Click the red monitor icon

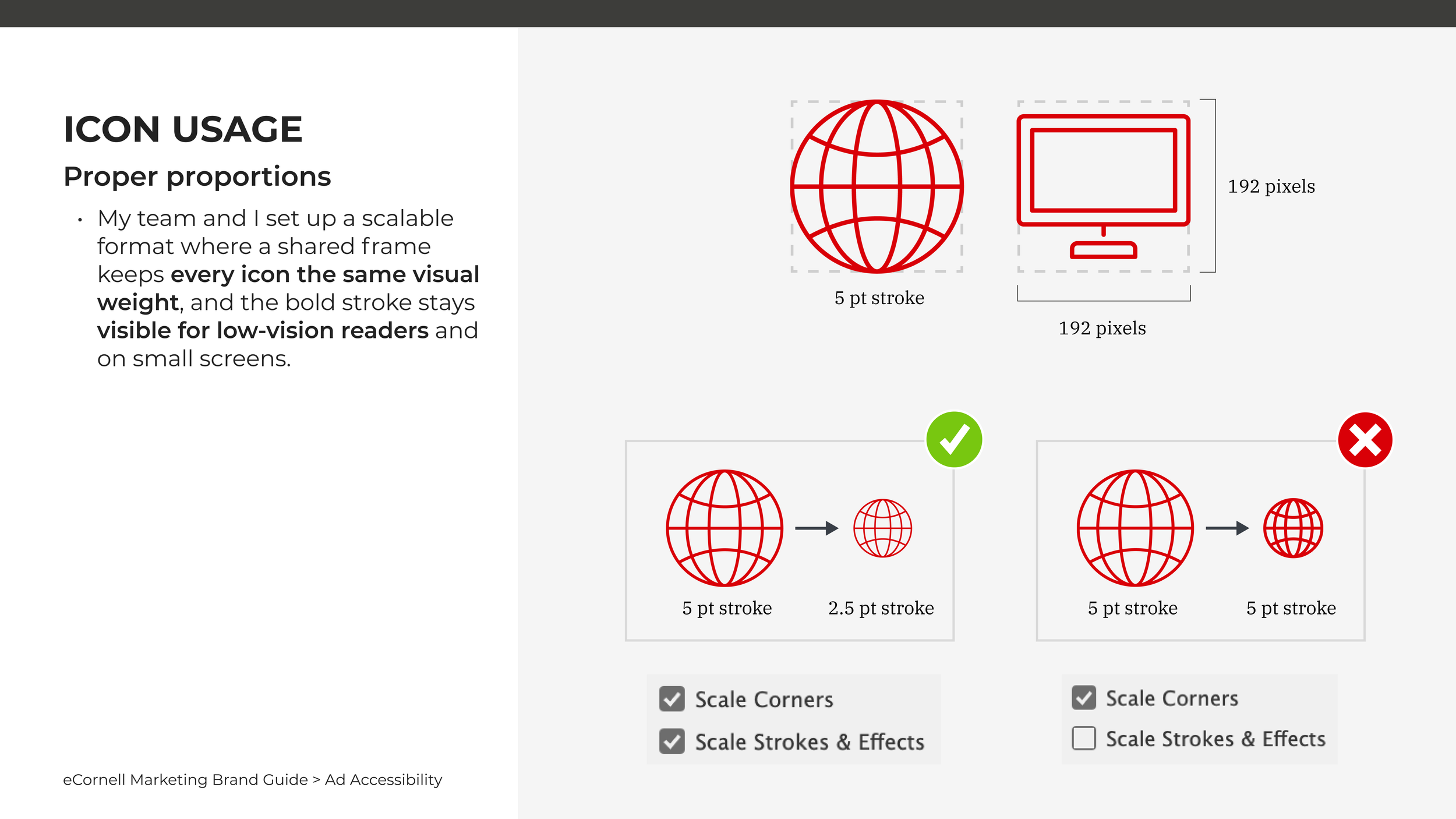pos(1103,186)
